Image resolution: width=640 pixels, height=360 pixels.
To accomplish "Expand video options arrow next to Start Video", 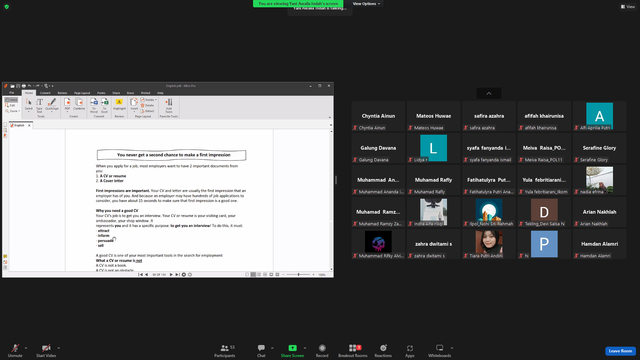I will tap(58, 348).
